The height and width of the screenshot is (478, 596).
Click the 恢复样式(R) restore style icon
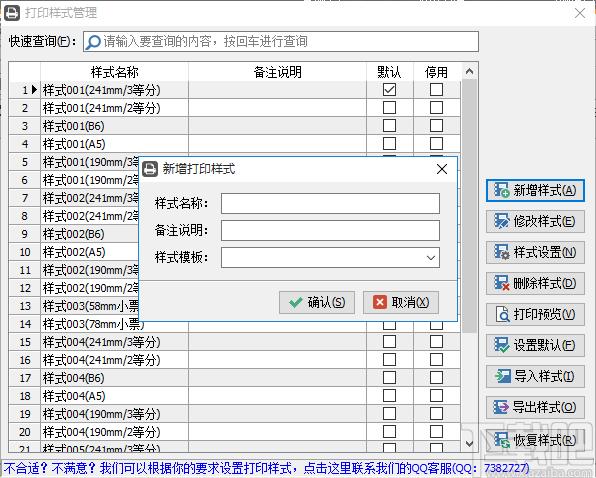(x=502, y=440)
